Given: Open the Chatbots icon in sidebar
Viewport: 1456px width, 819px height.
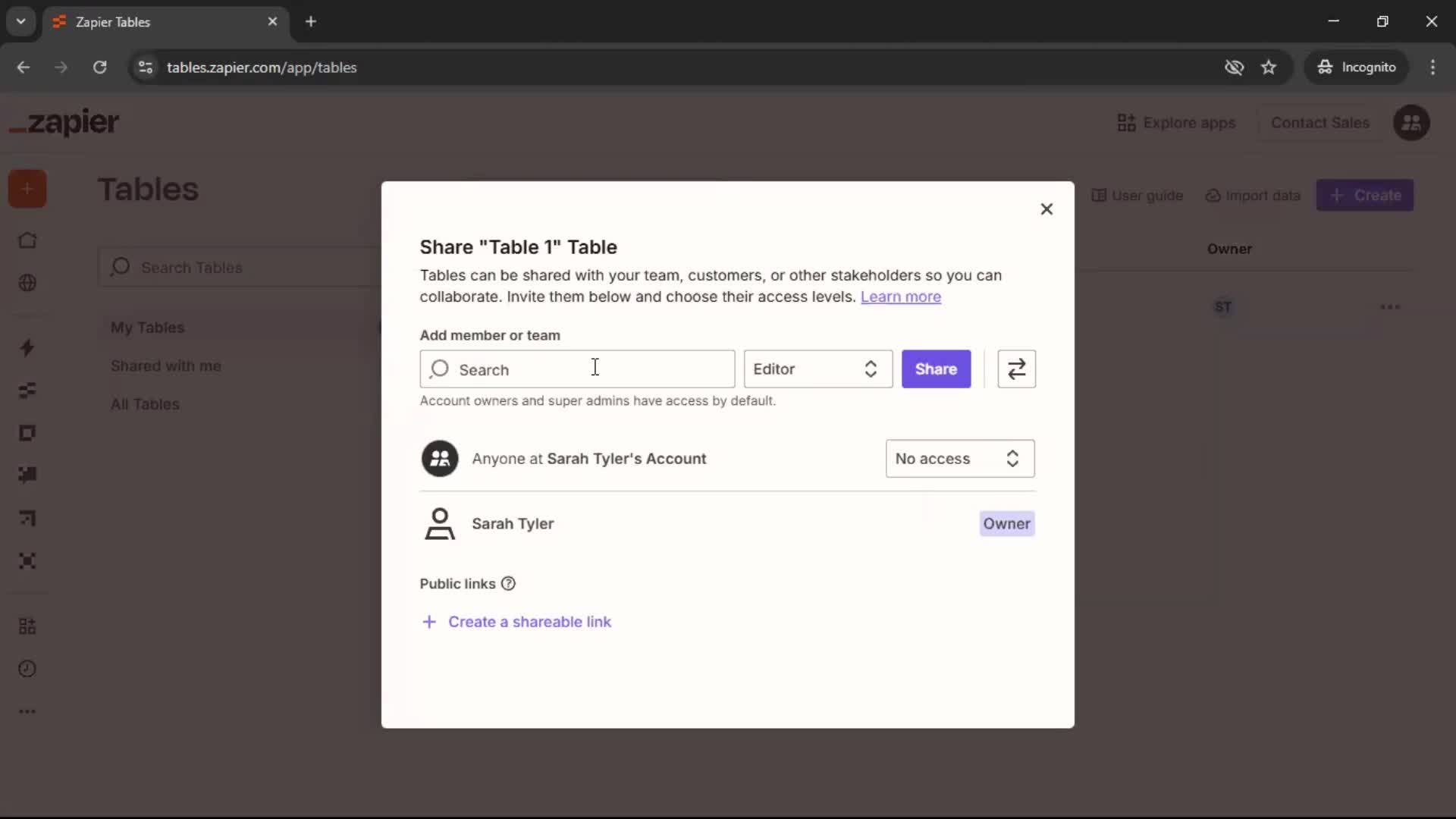Looking at the screenshot, I should [x=27, y=475].
